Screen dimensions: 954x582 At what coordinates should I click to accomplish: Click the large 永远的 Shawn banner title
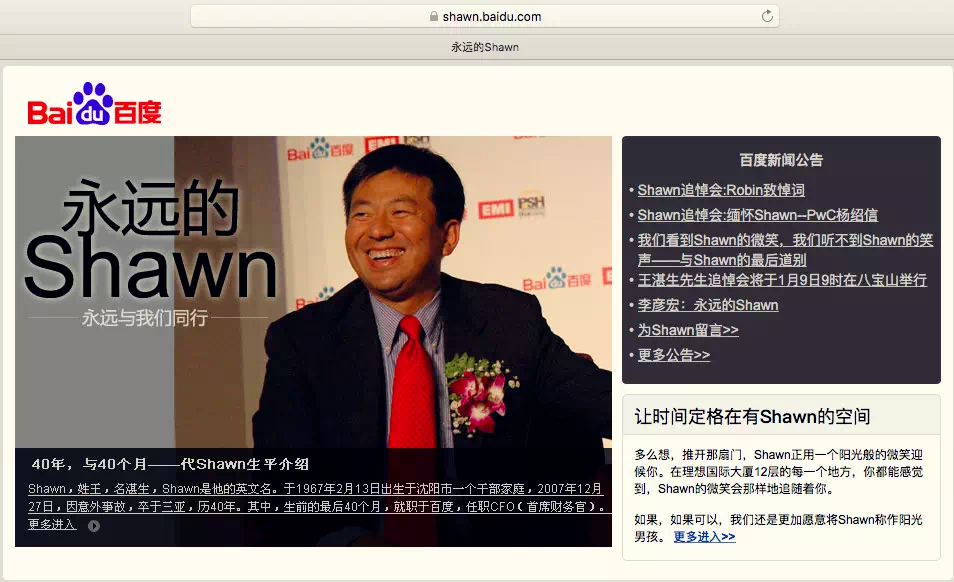(x=151, y=240)
